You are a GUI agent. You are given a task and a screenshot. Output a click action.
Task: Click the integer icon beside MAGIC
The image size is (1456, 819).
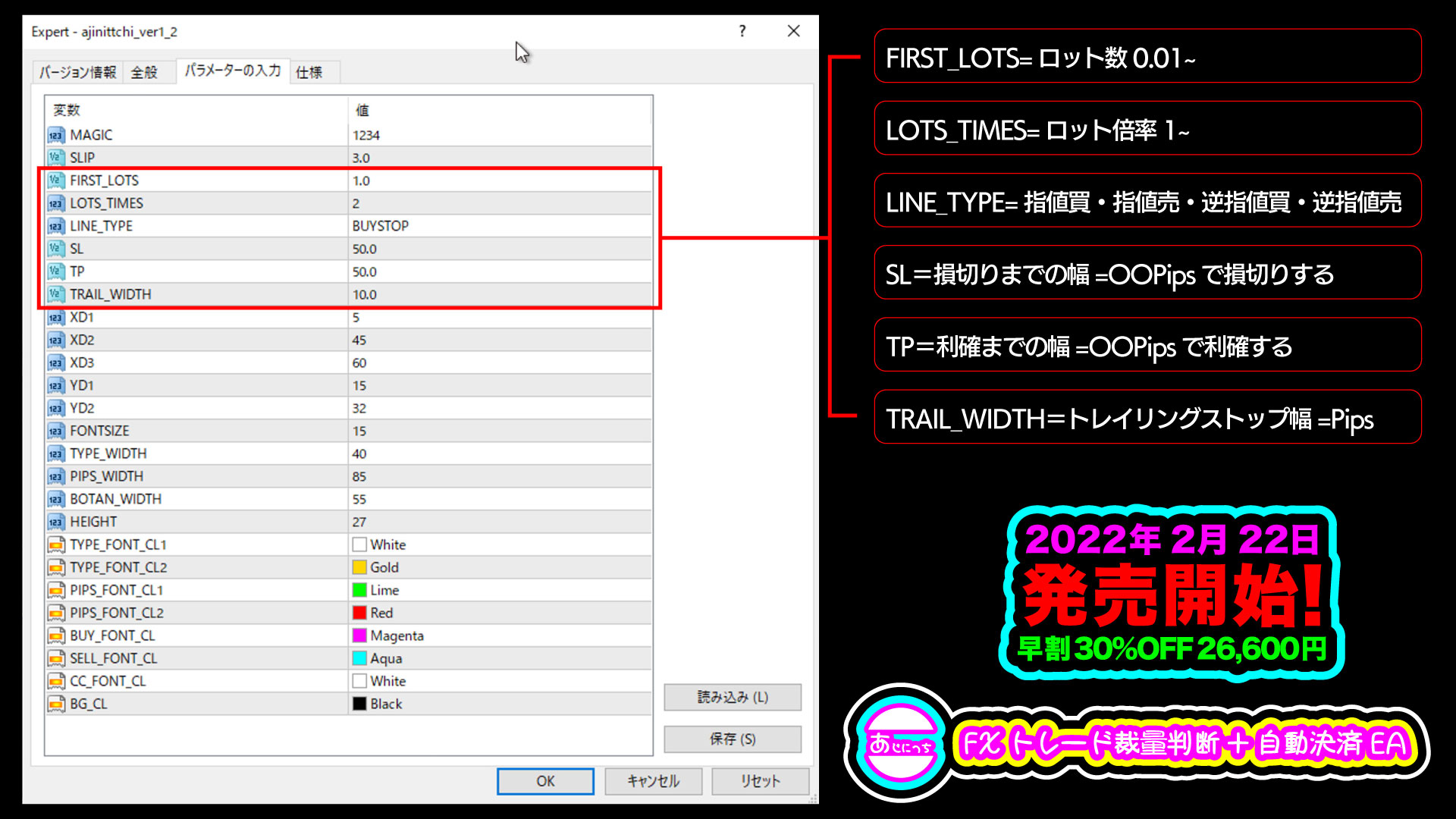pos(55,135)
